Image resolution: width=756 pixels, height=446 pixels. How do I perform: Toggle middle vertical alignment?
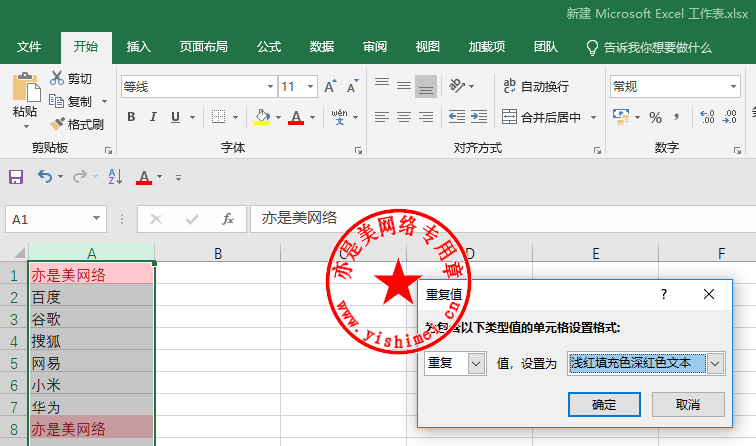coord(404,86)
